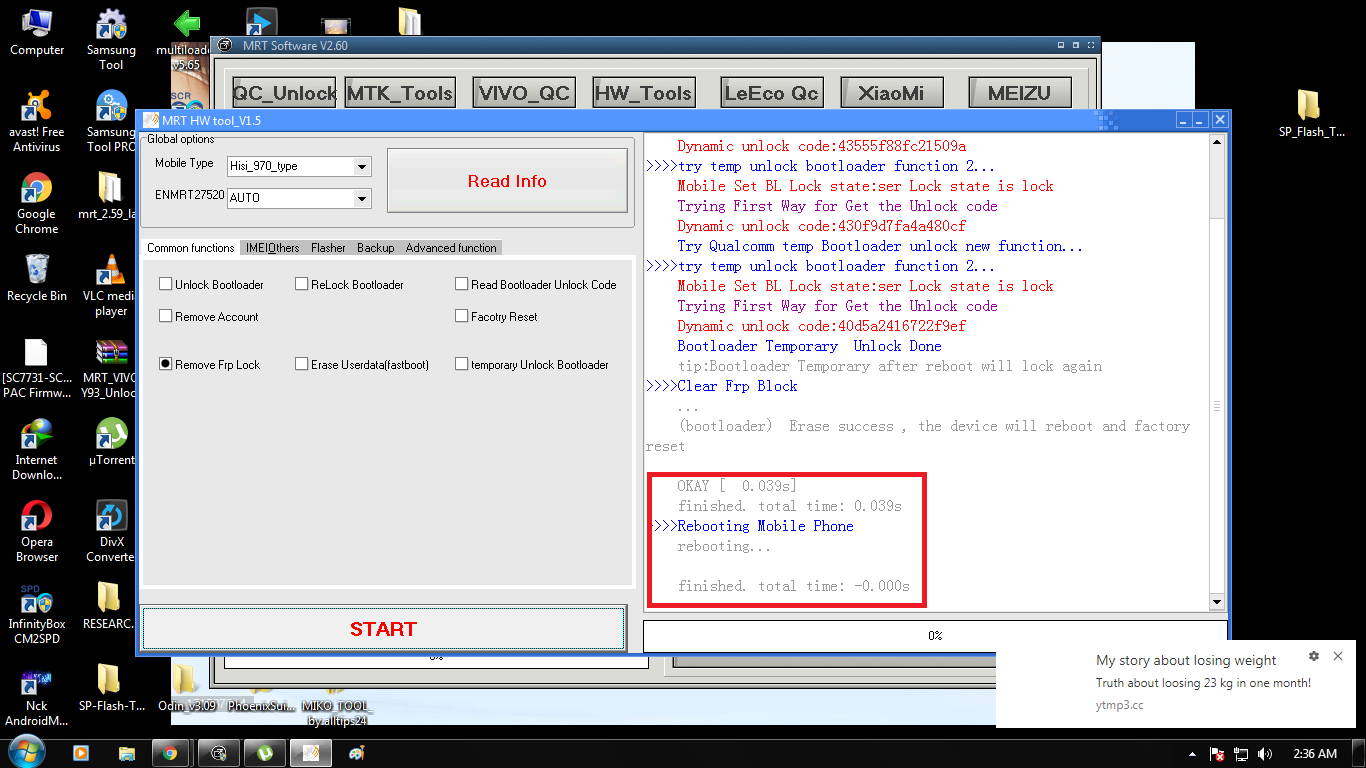The image size is (1366, 768).
Task: Show hidden system tray icons
Action: coord(1192,754)
